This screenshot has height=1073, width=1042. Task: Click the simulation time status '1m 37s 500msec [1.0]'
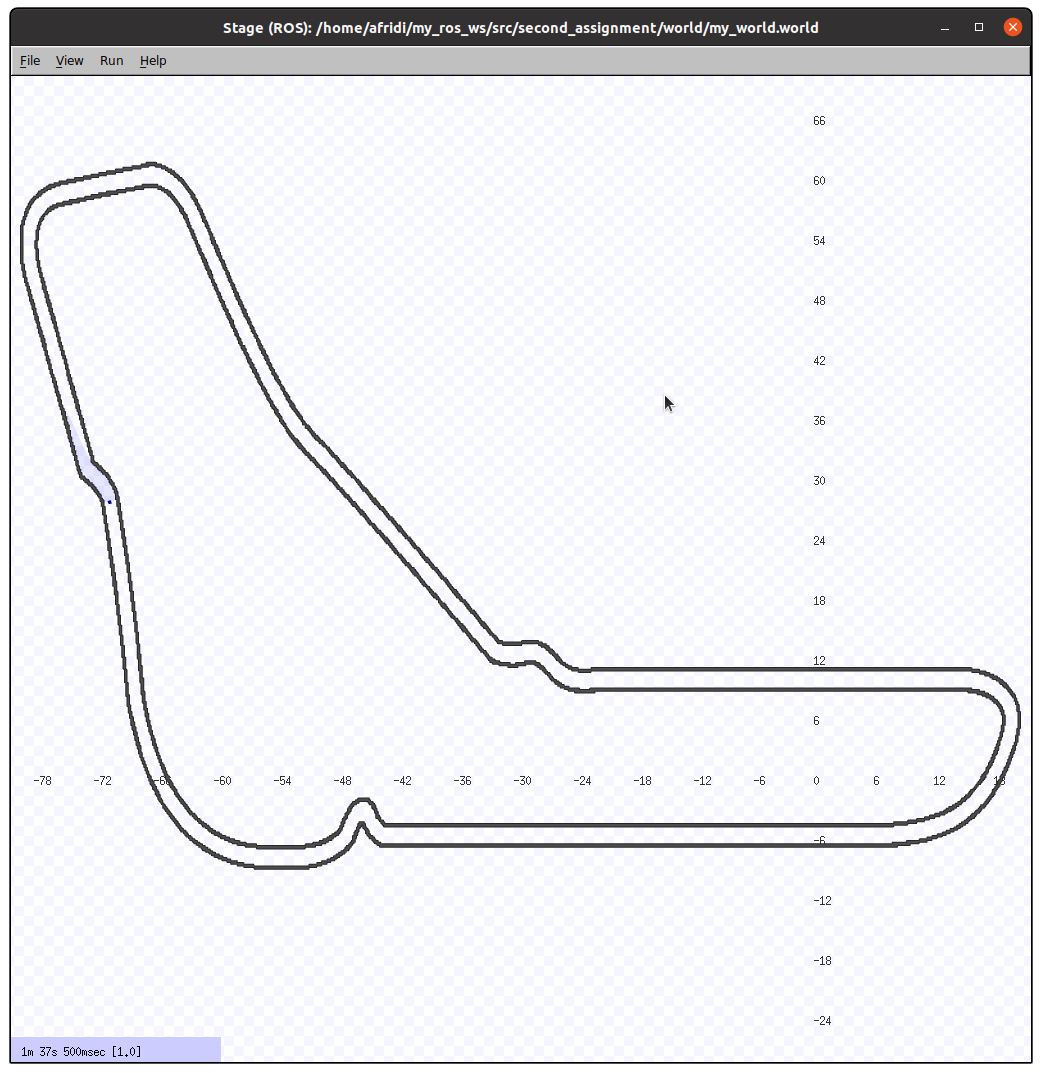[x=81, y=1052]
